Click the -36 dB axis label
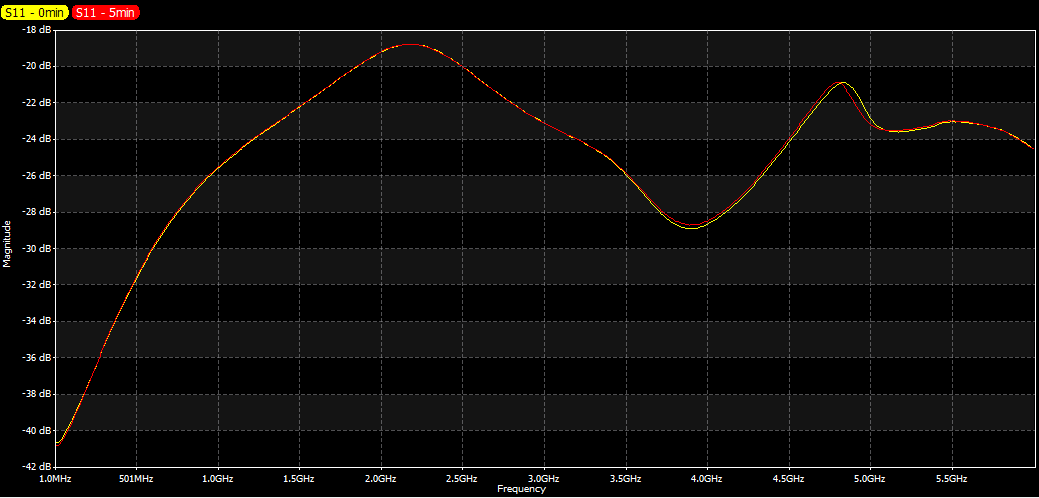 point(36,358)
